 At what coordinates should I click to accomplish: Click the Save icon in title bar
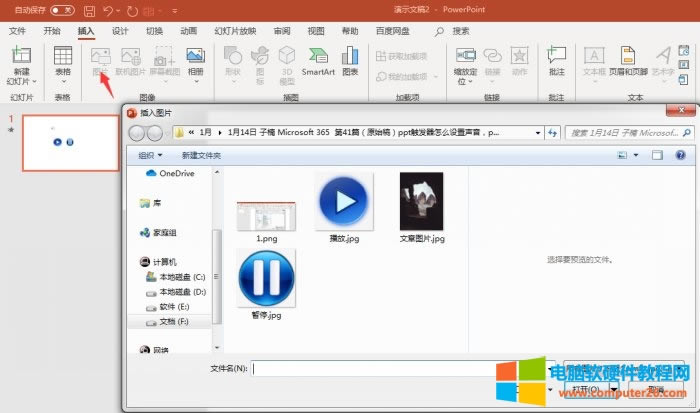pos(89,10)
